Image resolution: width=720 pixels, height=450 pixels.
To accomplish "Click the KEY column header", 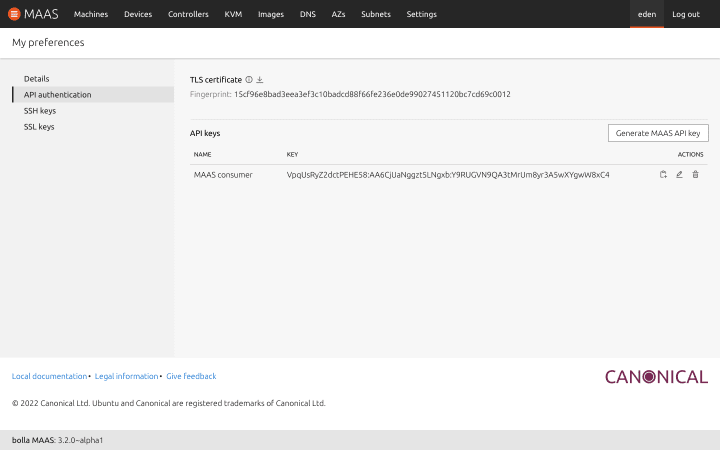I will (x=292, y=154).
